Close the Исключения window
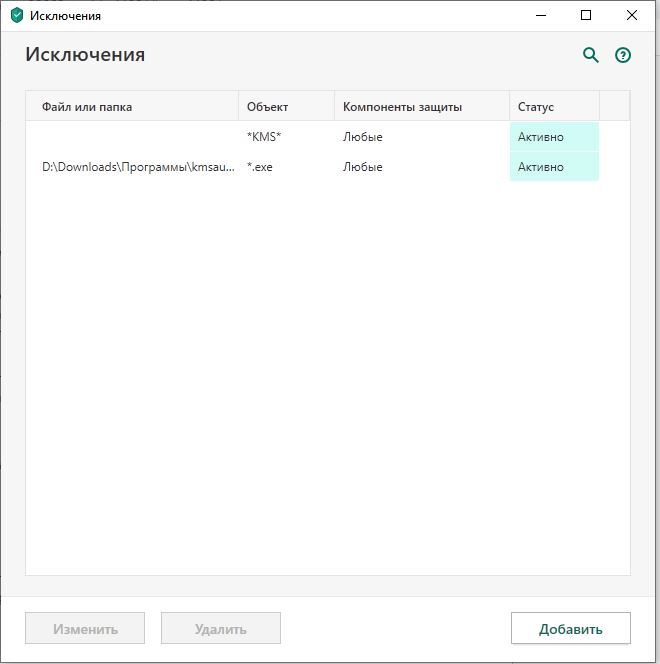This screenshot has height=664, width=660. (x=632, y=16)
